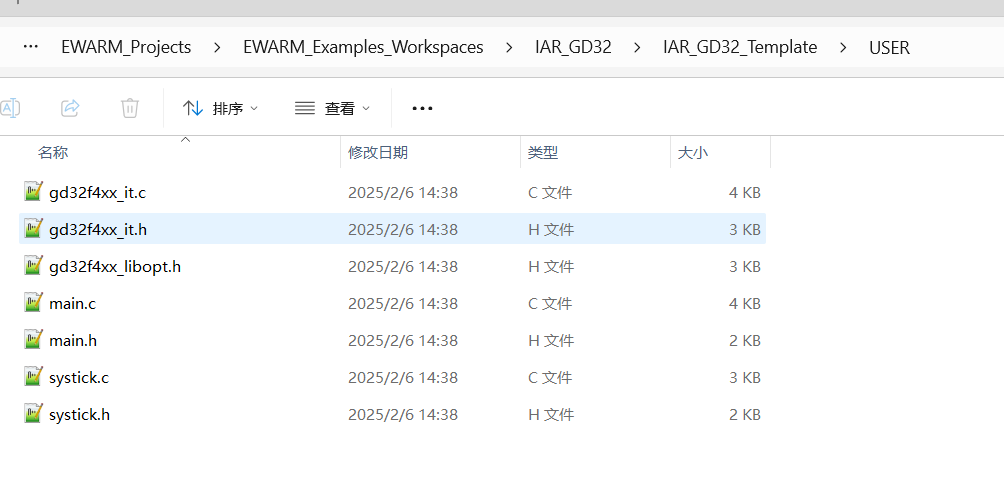This screenshot has height=479, width=1004.
Task: Sort by 大小 column header
Action: pyautogui.click(x=693, y=152)
